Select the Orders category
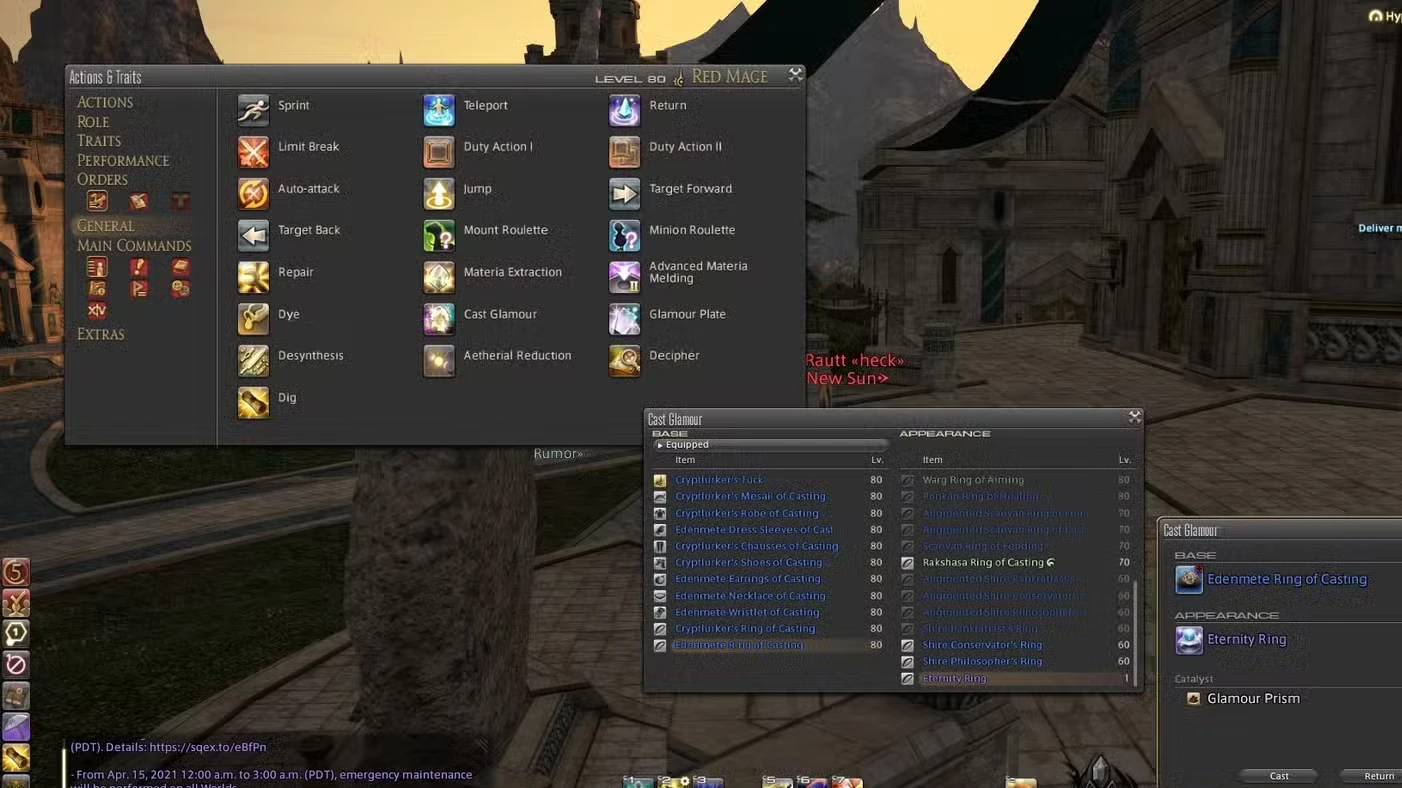 (102, 180)
